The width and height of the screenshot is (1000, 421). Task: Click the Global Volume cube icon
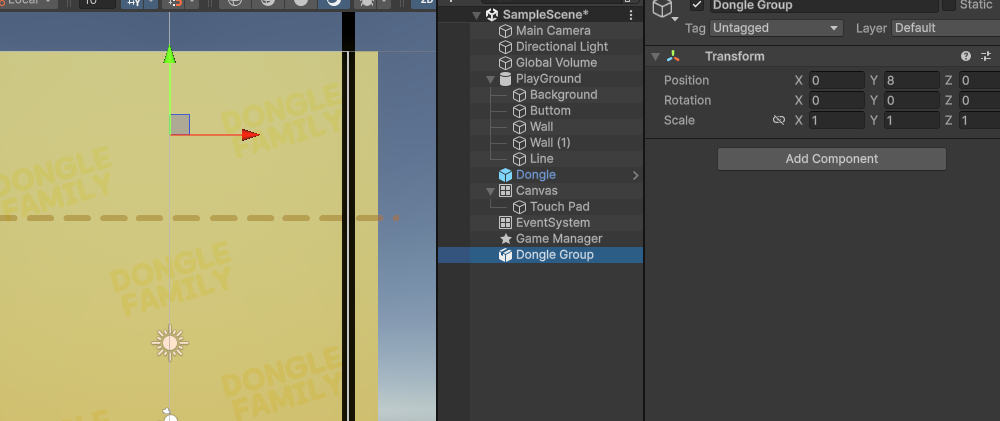[x=505, y=63]
